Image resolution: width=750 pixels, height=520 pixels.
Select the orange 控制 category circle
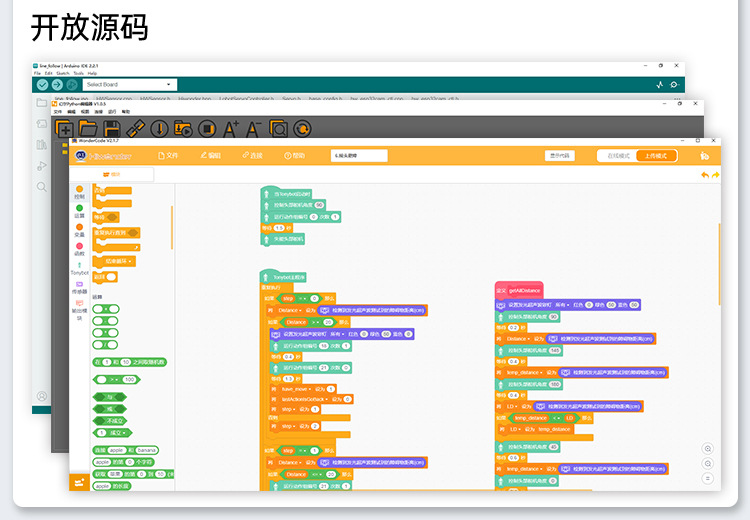(79, 189)
